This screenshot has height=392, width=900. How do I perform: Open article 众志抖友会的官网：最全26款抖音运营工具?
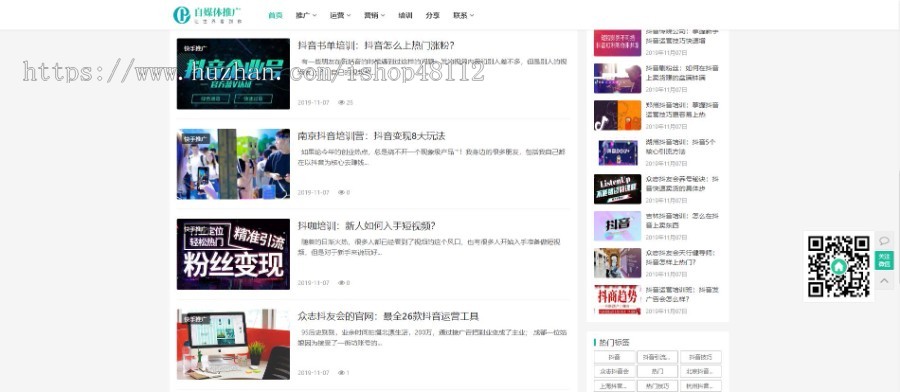388,316
